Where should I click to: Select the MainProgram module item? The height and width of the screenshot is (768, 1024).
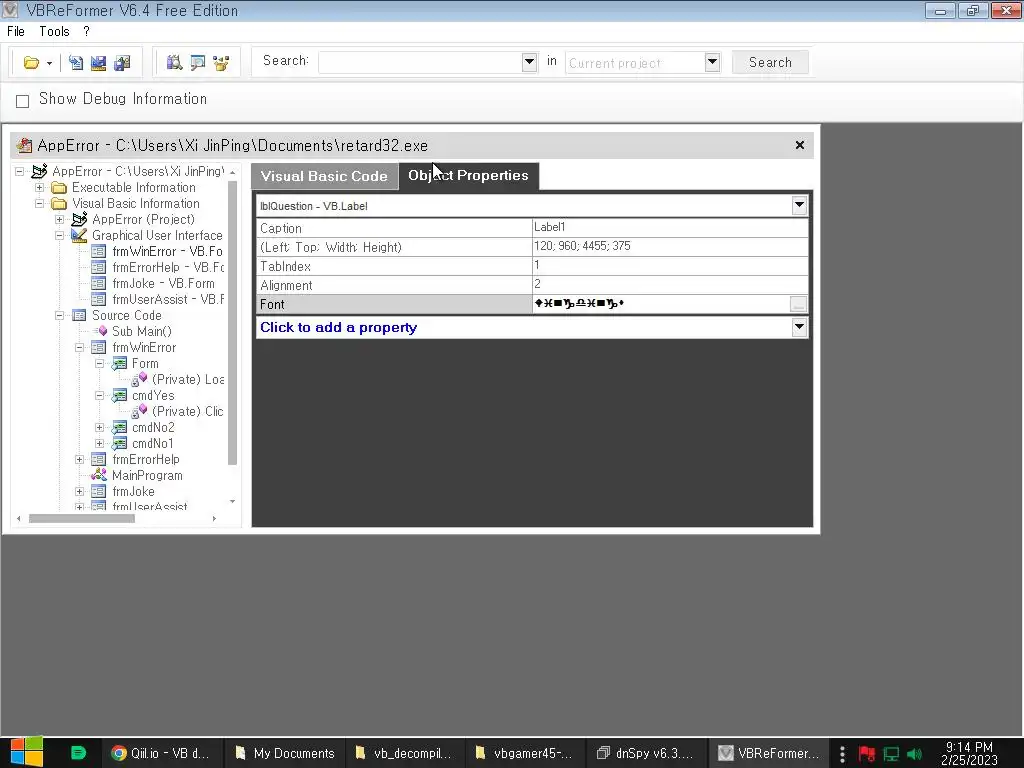[147, 475]
